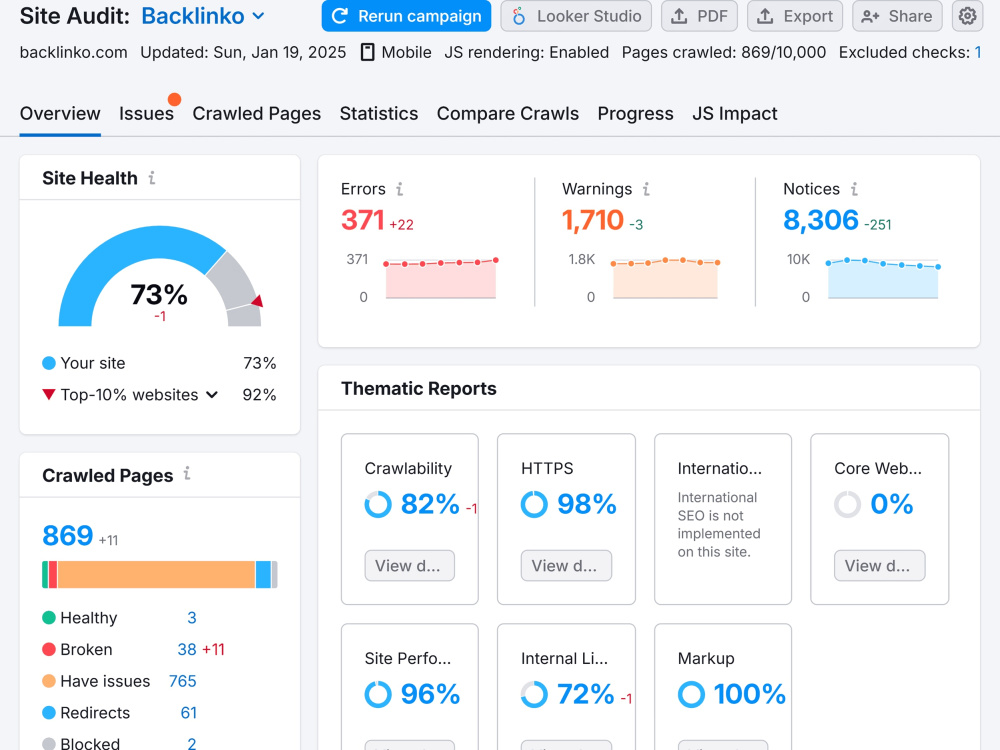The width and height of the screenshot is (1000, 750).
Task: Open the Backlinko project dropdown
Action: click(203, 16)
